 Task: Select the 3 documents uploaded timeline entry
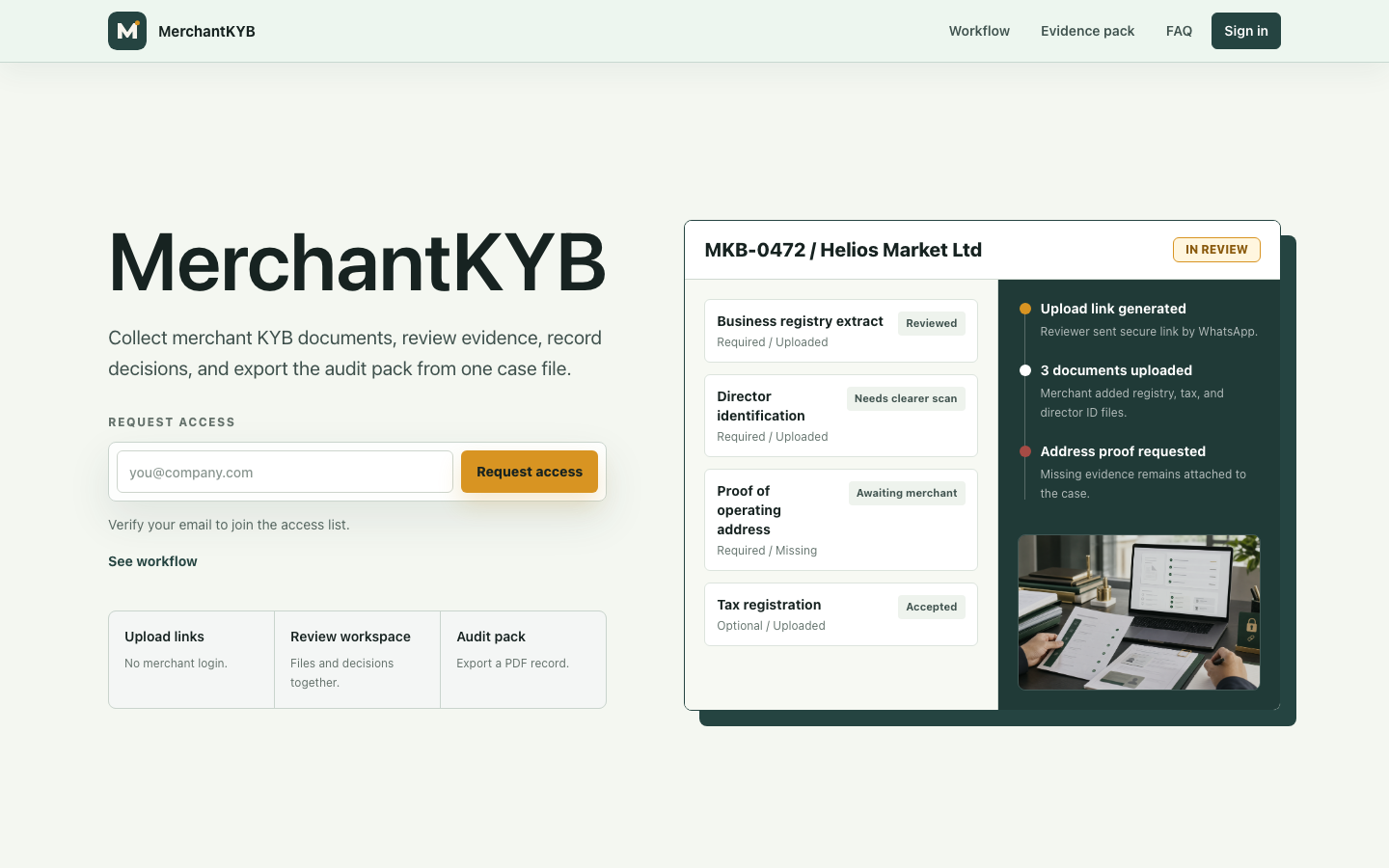tap(1139, 391)
